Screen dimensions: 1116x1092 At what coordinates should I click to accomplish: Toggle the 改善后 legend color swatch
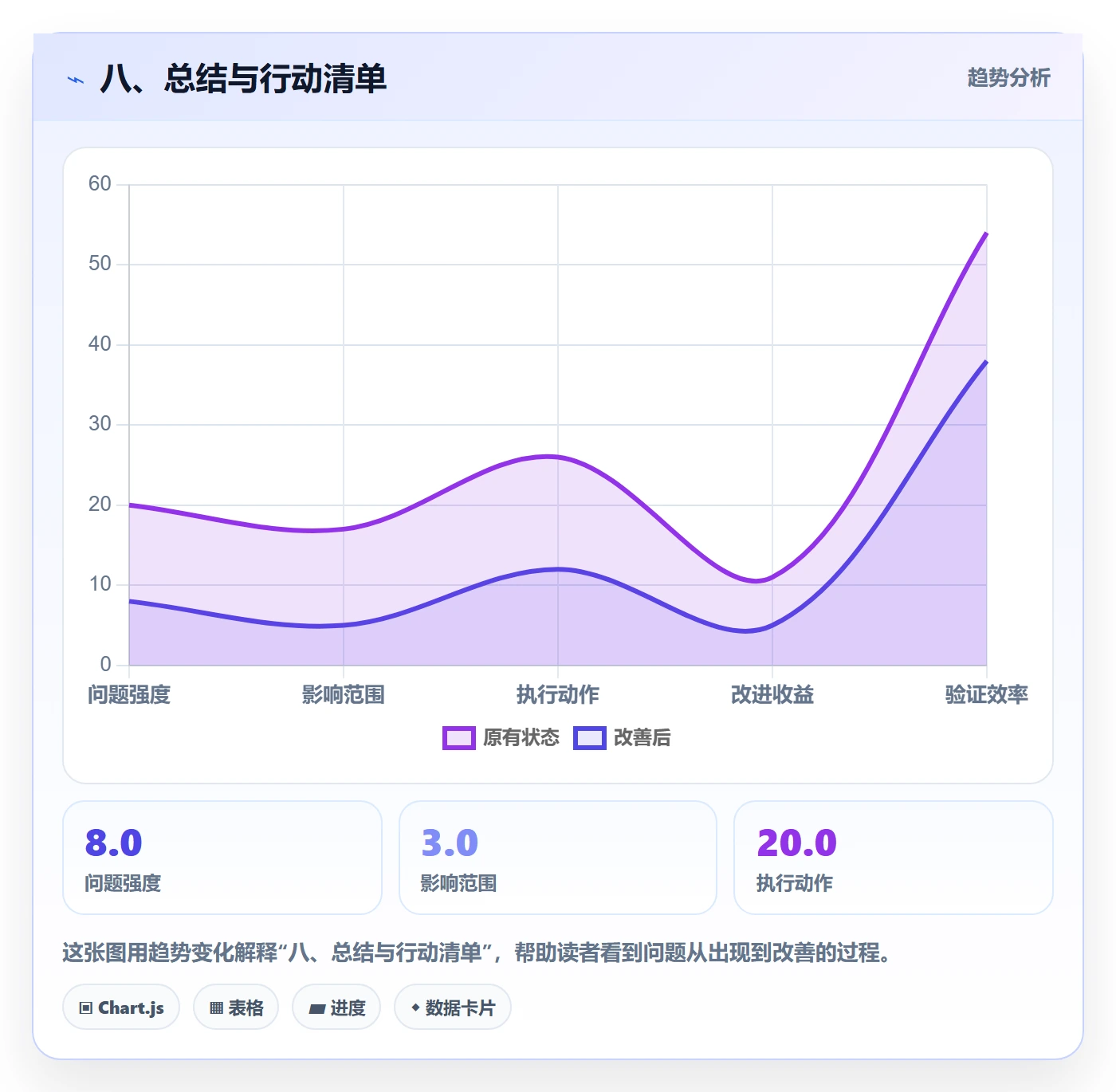pos(590,738)
